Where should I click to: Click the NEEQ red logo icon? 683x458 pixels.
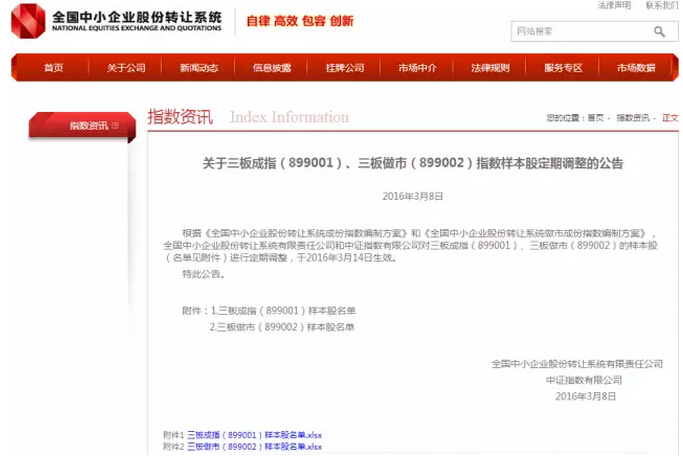[27, 21]
